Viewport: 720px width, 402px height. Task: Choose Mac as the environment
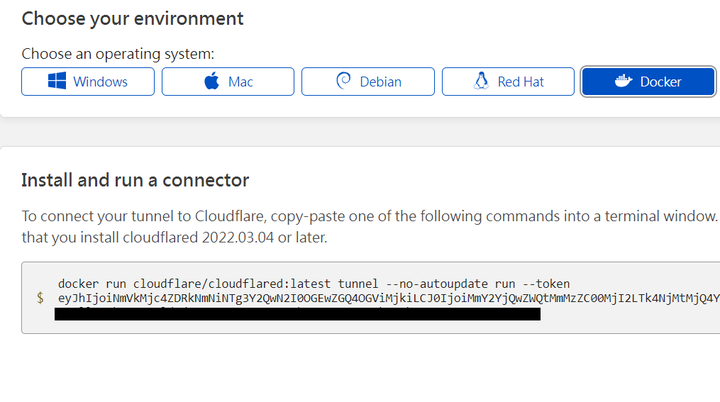pos(228,82)
